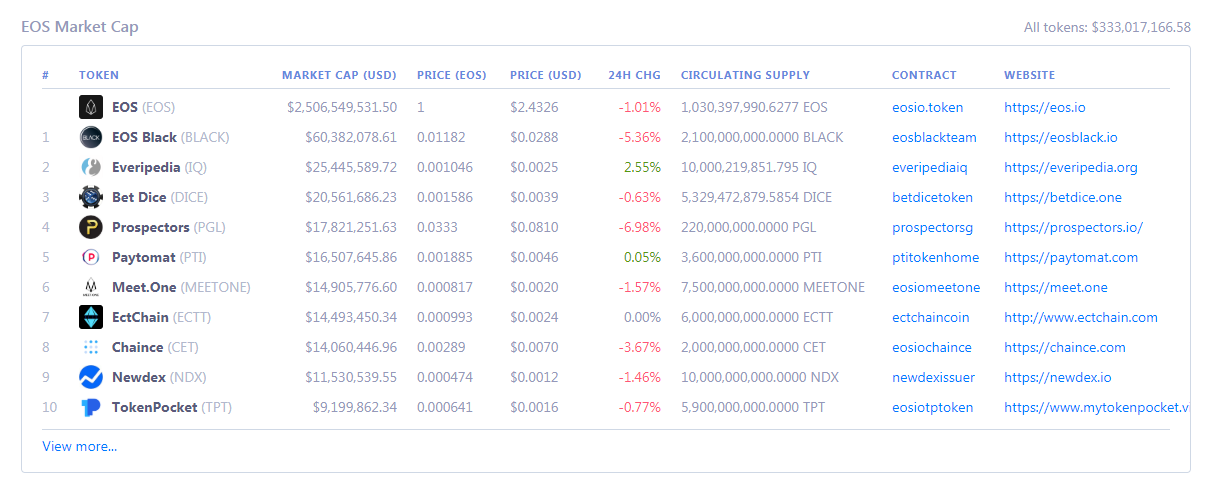Open the eosiomeetone contract link
The width and height of the screenshot is (1209, 483).
[x=936, y=287]
